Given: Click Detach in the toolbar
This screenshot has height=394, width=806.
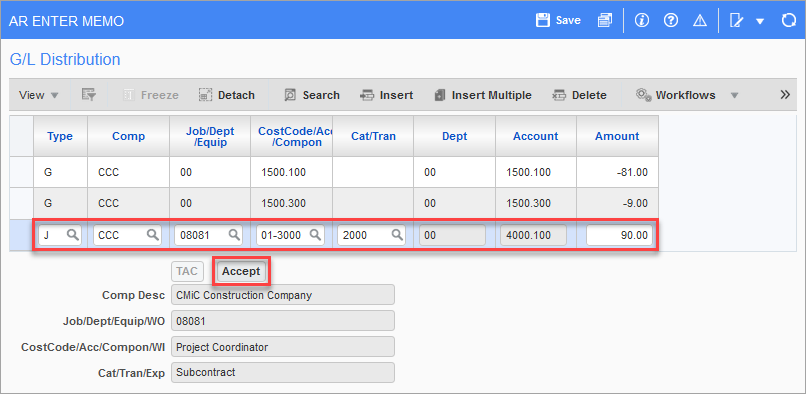Looking at the screenshot, I should click(227, 95).
